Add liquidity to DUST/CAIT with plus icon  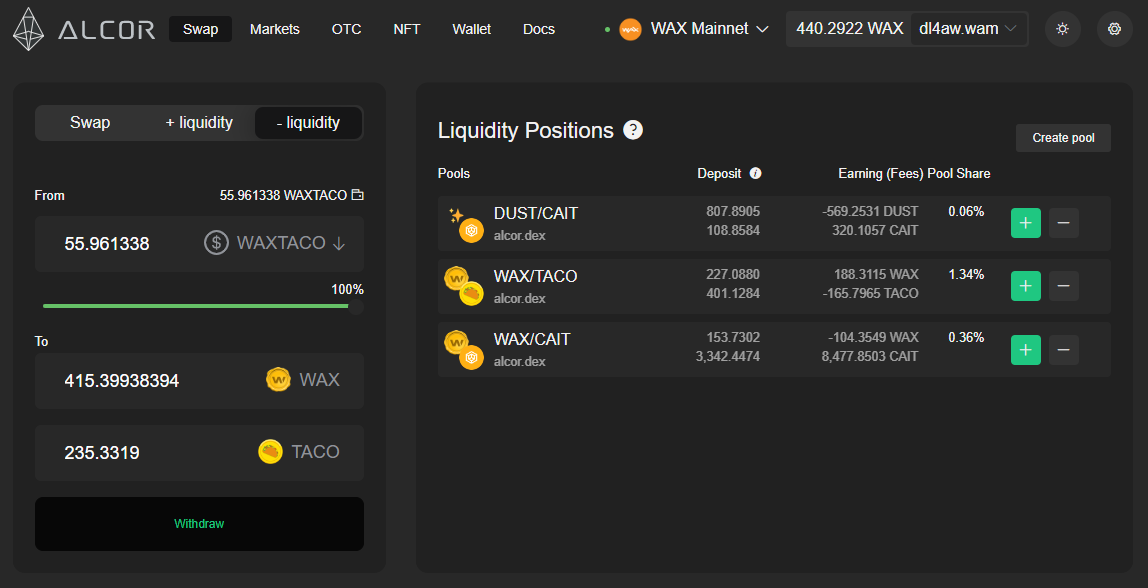(x=1026, y=223)
